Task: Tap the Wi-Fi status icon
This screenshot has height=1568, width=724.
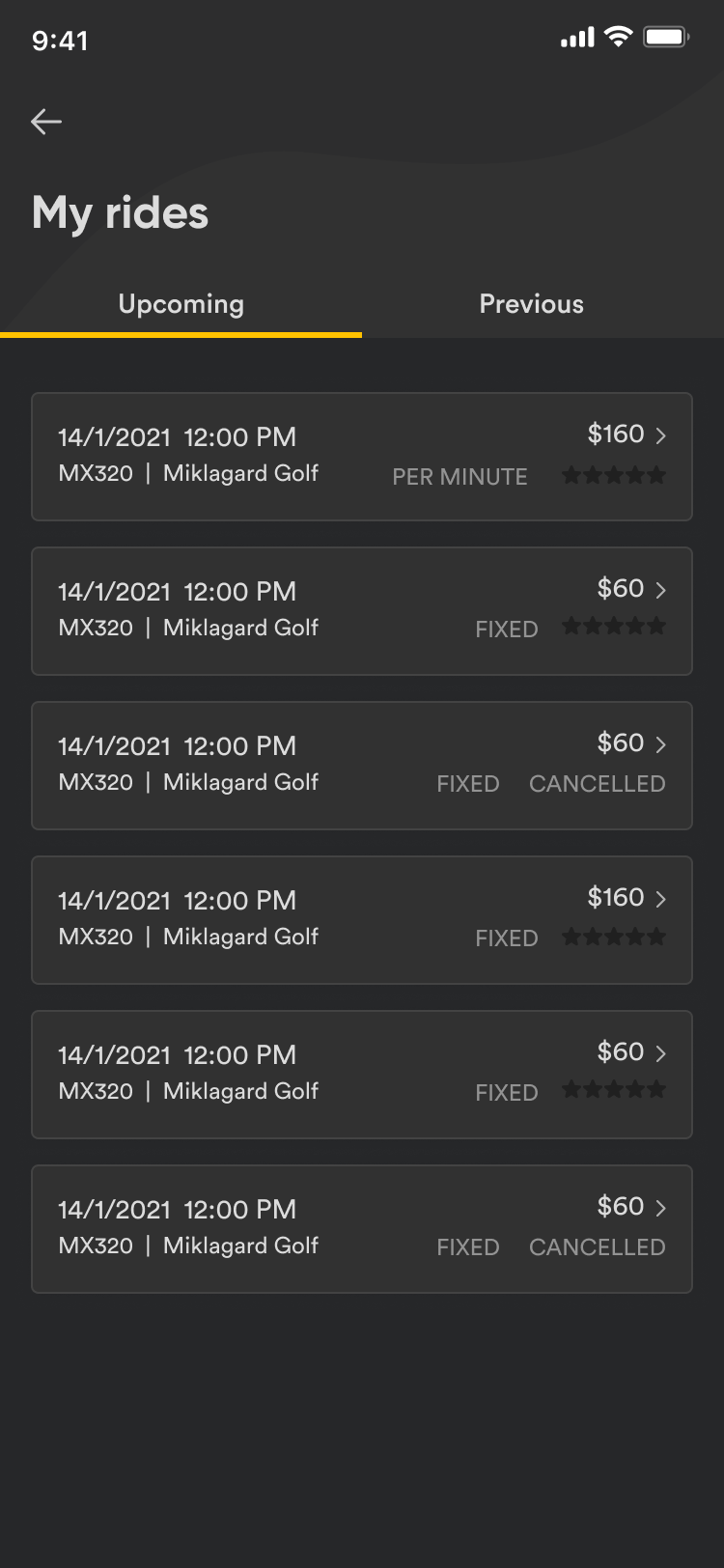Action: click(618, 38)
